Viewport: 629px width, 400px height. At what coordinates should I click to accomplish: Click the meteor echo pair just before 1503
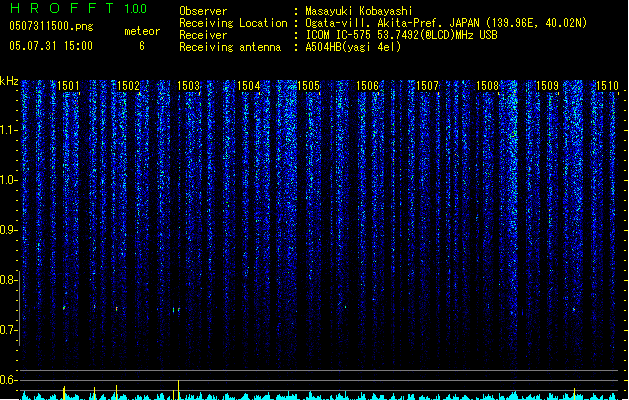[x=176, y=310]
